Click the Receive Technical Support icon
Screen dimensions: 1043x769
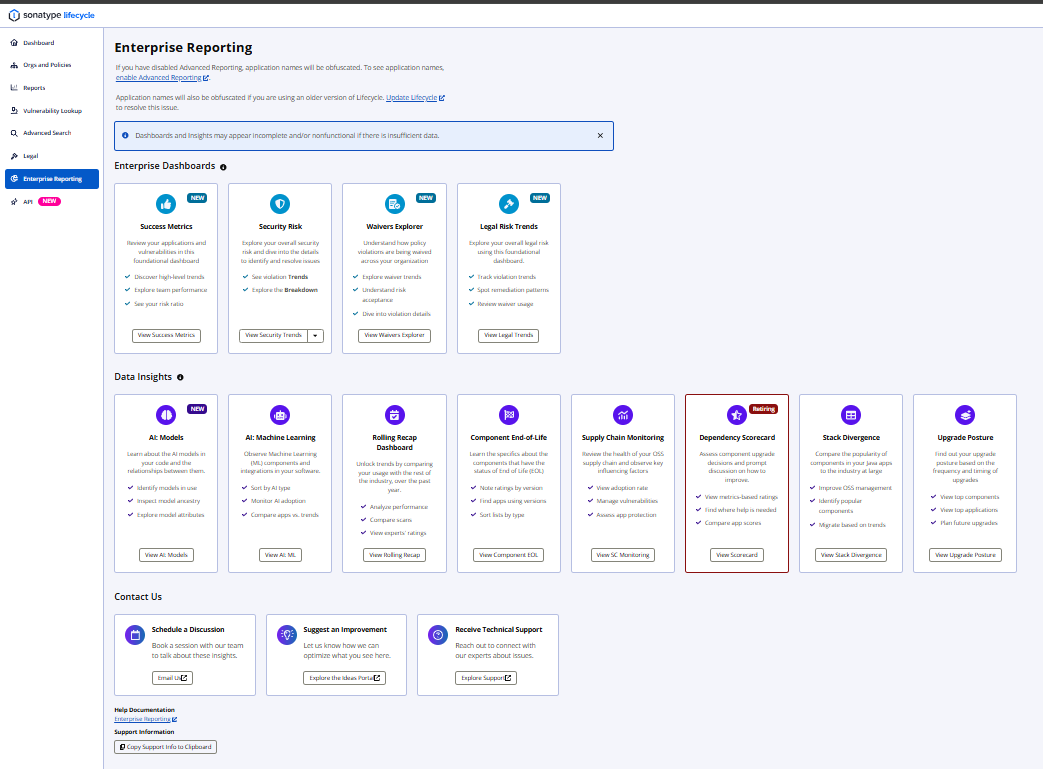[438, 635]
